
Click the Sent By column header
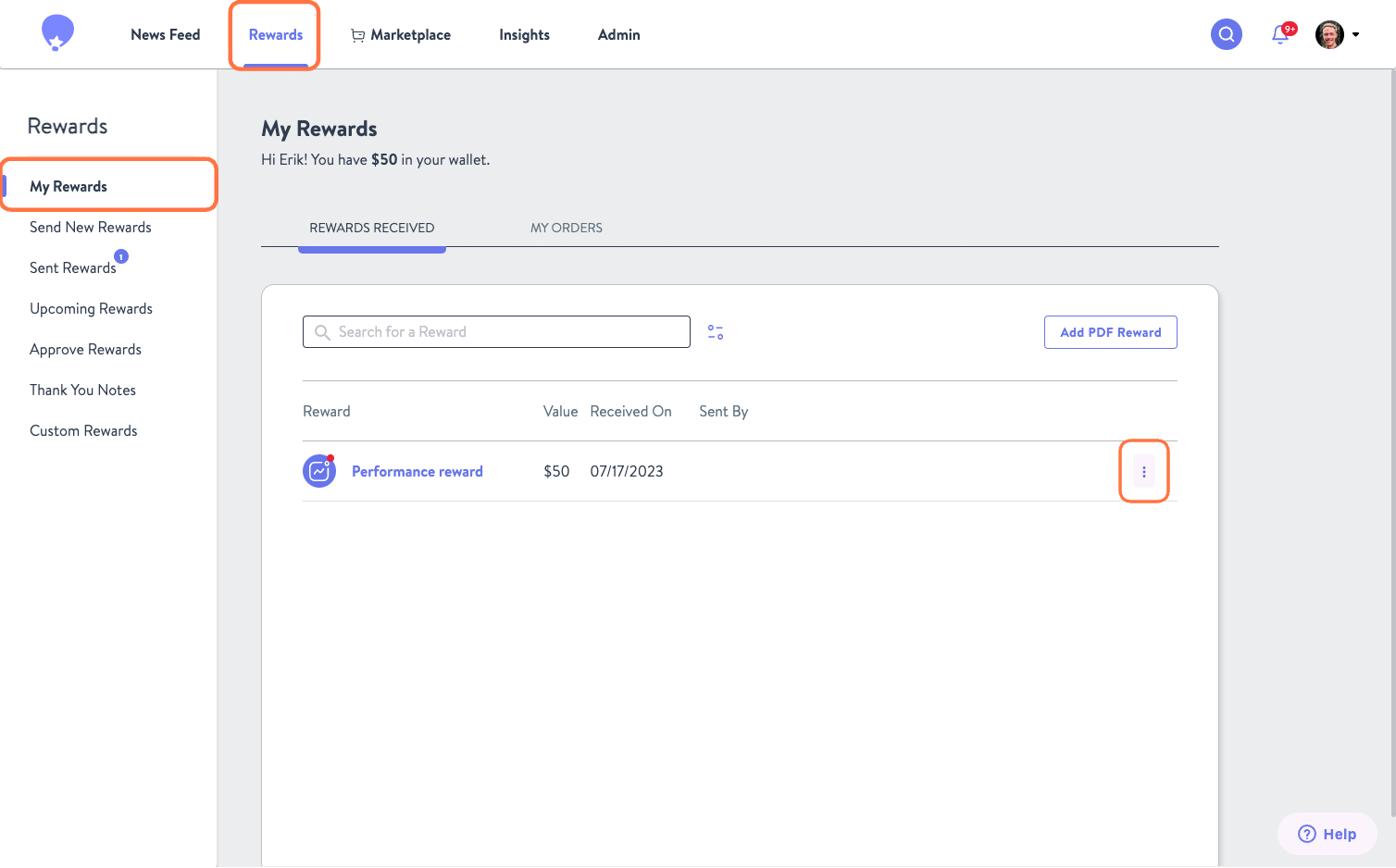coord(724,411)
